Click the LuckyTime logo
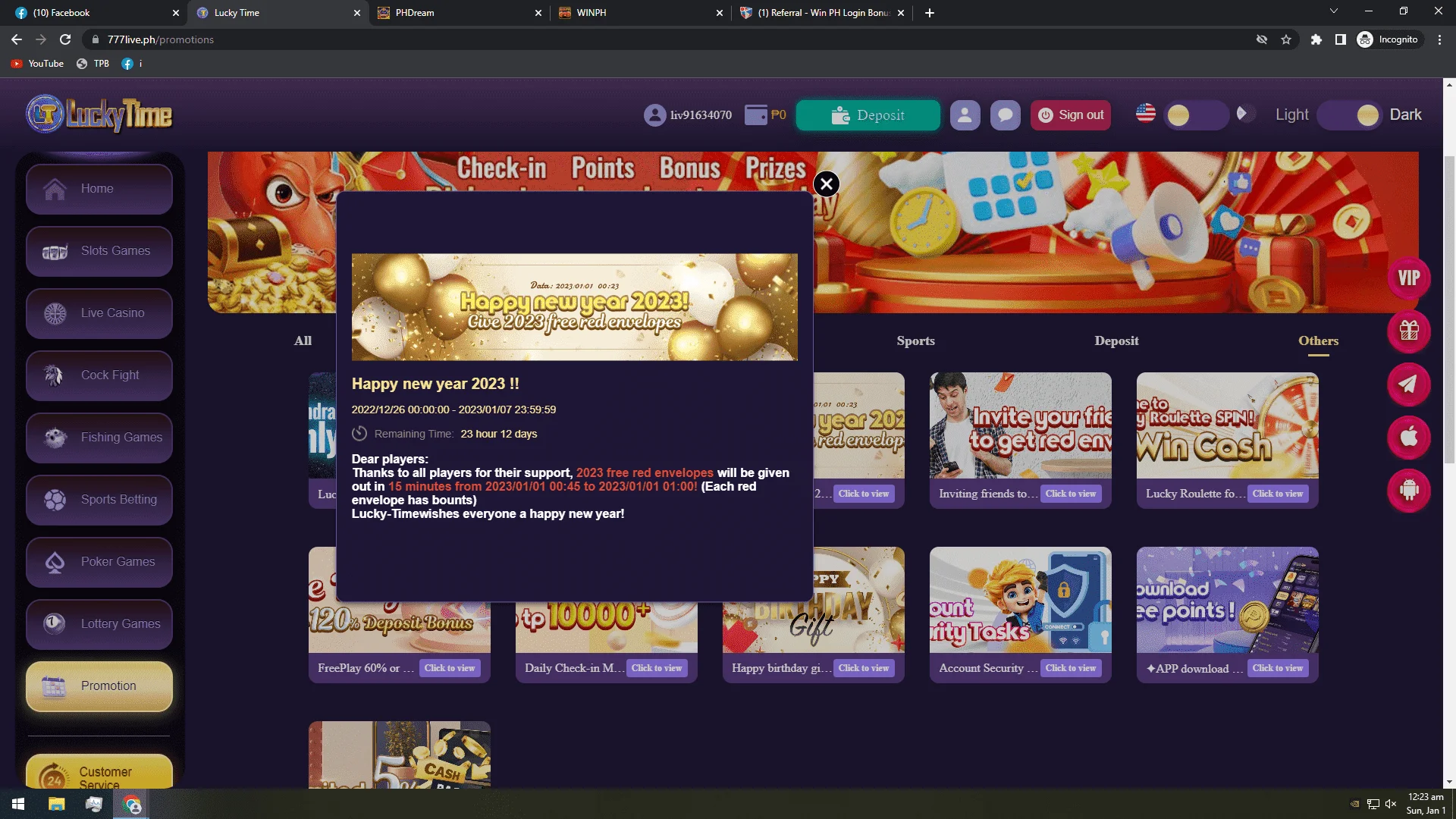1456x819 pixels. coord(99,115)
